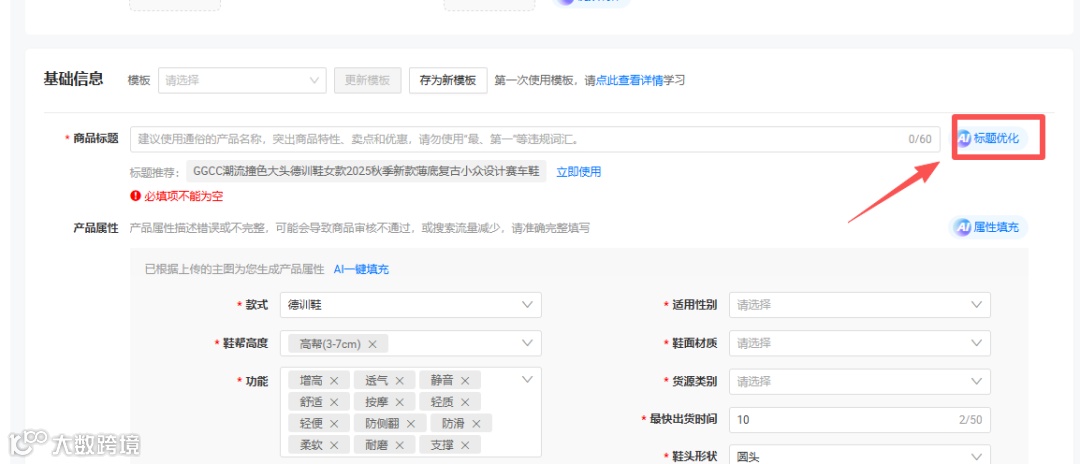Open the 鞋面材质 dropdown

(860, 343)
